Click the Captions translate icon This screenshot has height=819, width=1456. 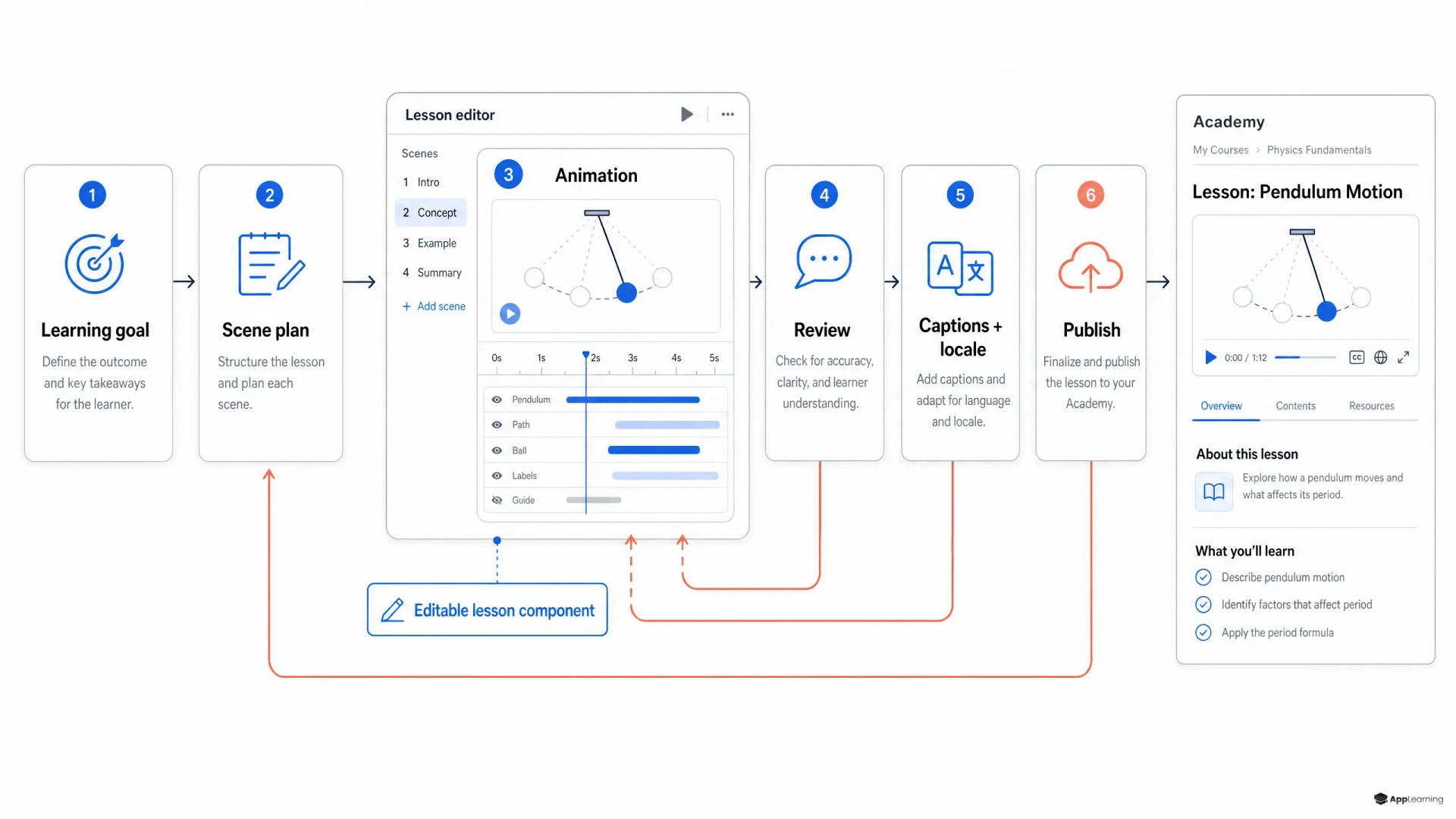click(960, 268)
